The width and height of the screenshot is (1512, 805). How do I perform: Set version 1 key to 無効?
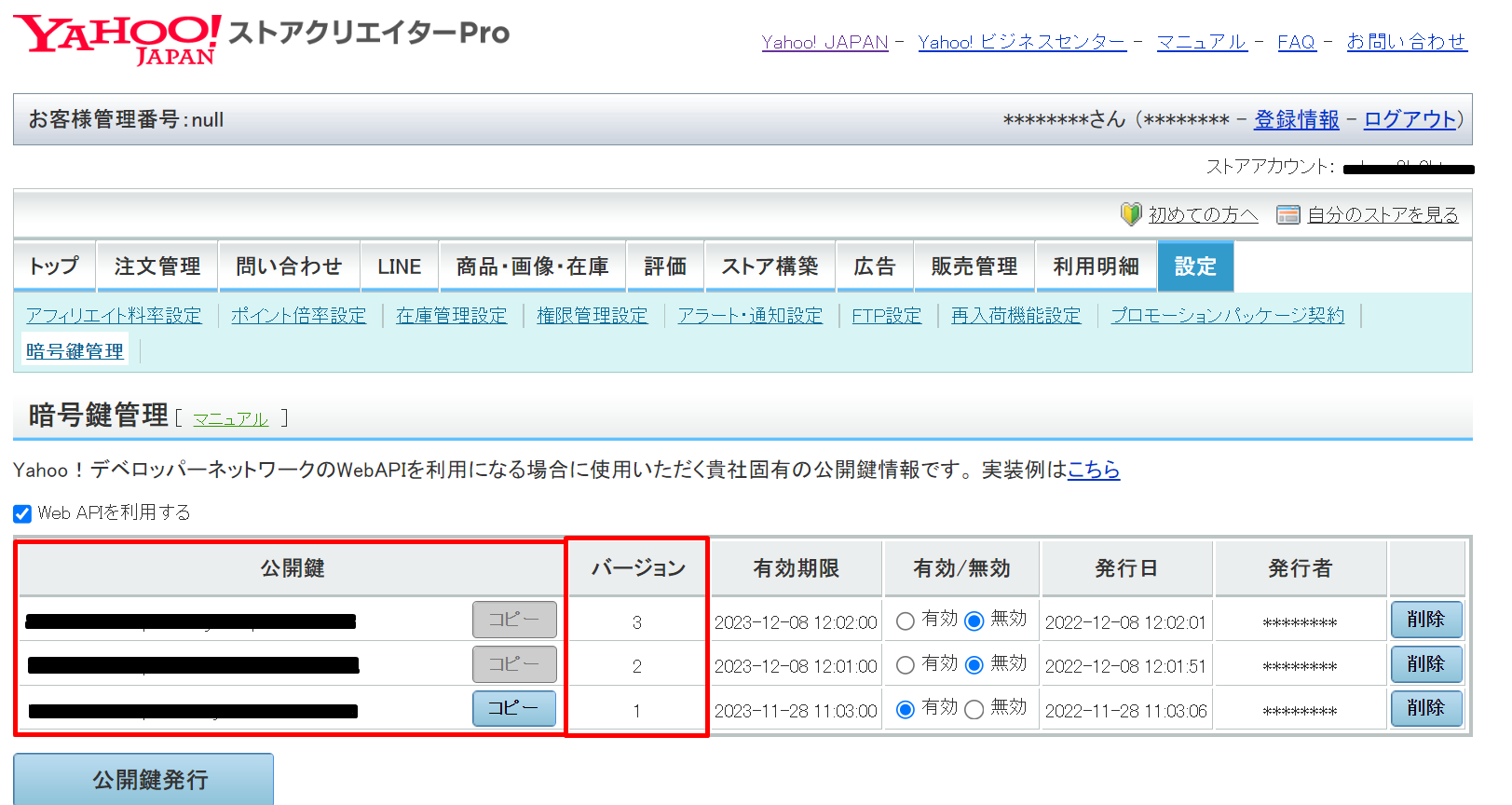974,710
